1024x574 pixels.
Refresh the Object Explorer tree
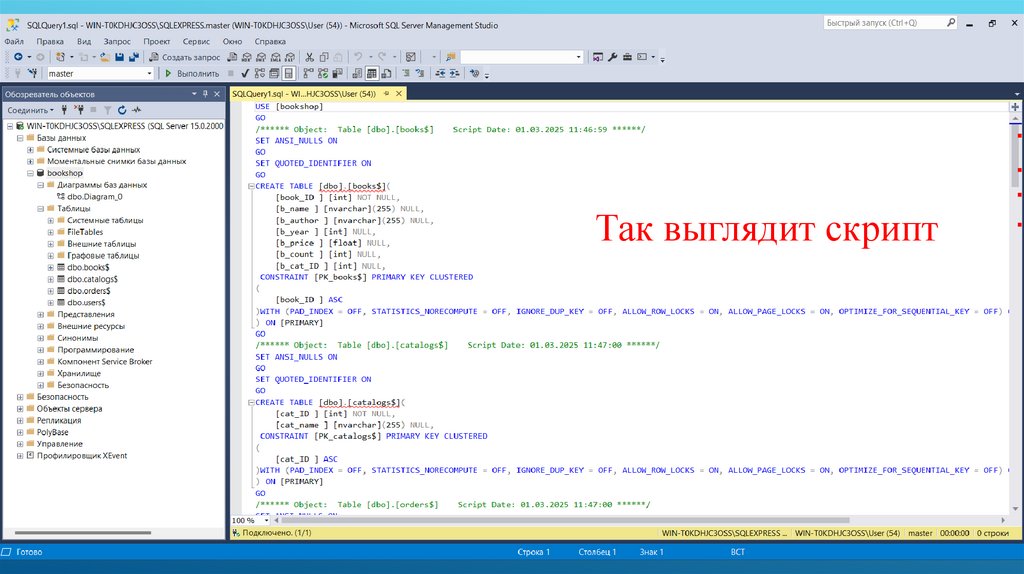pos(122,110)
